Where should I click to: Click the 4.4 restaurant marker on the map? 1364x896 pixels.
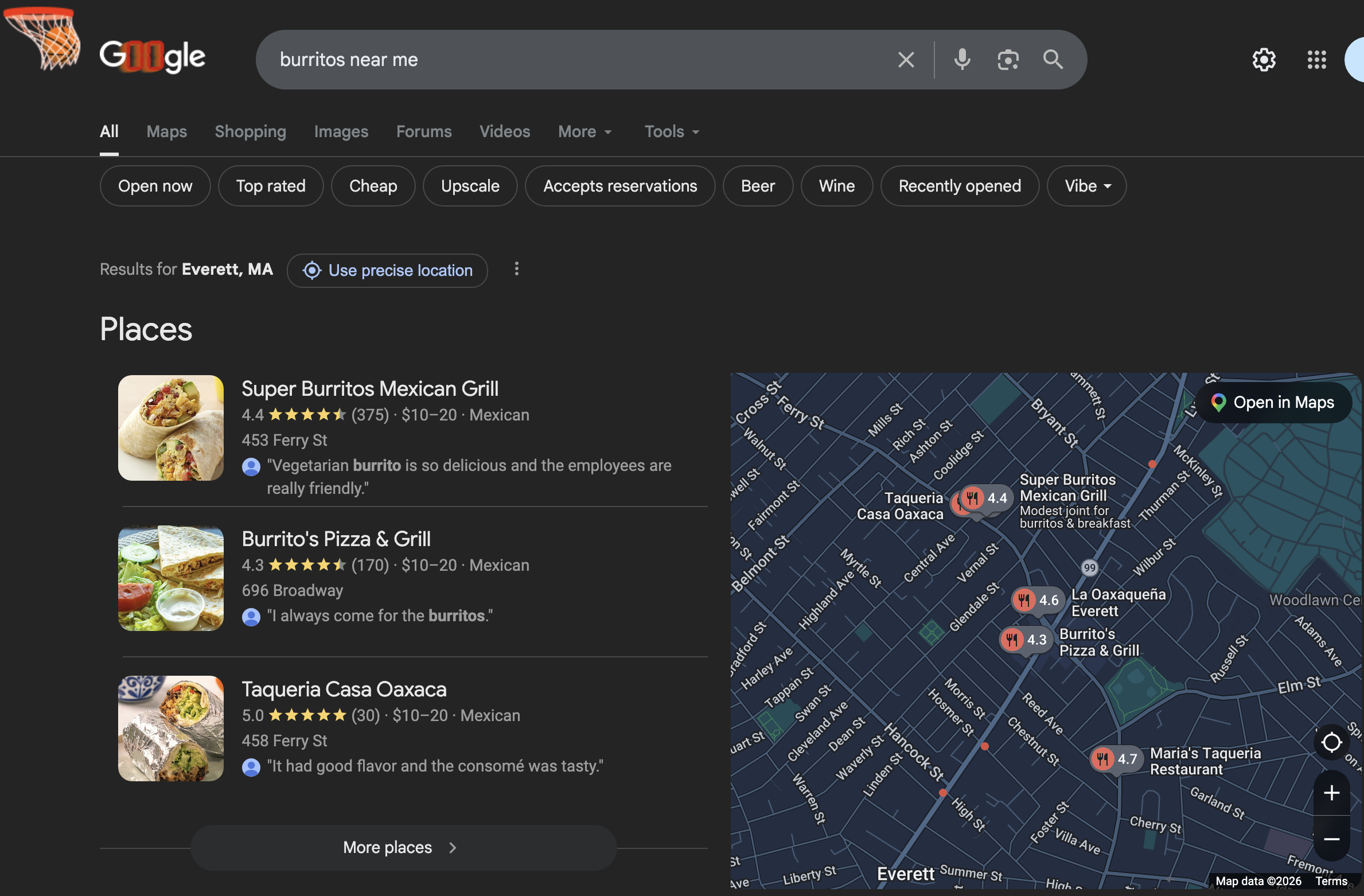(x=982, y=498)
